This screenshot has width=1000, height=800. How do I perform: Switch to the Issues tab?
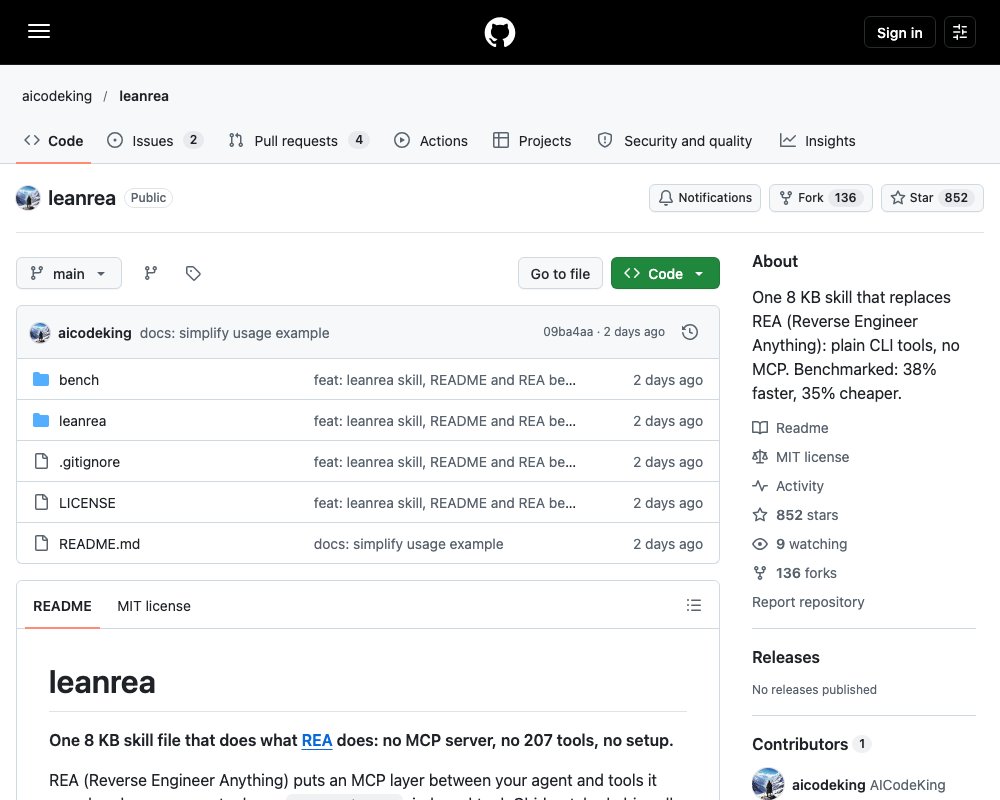[154, 141]
